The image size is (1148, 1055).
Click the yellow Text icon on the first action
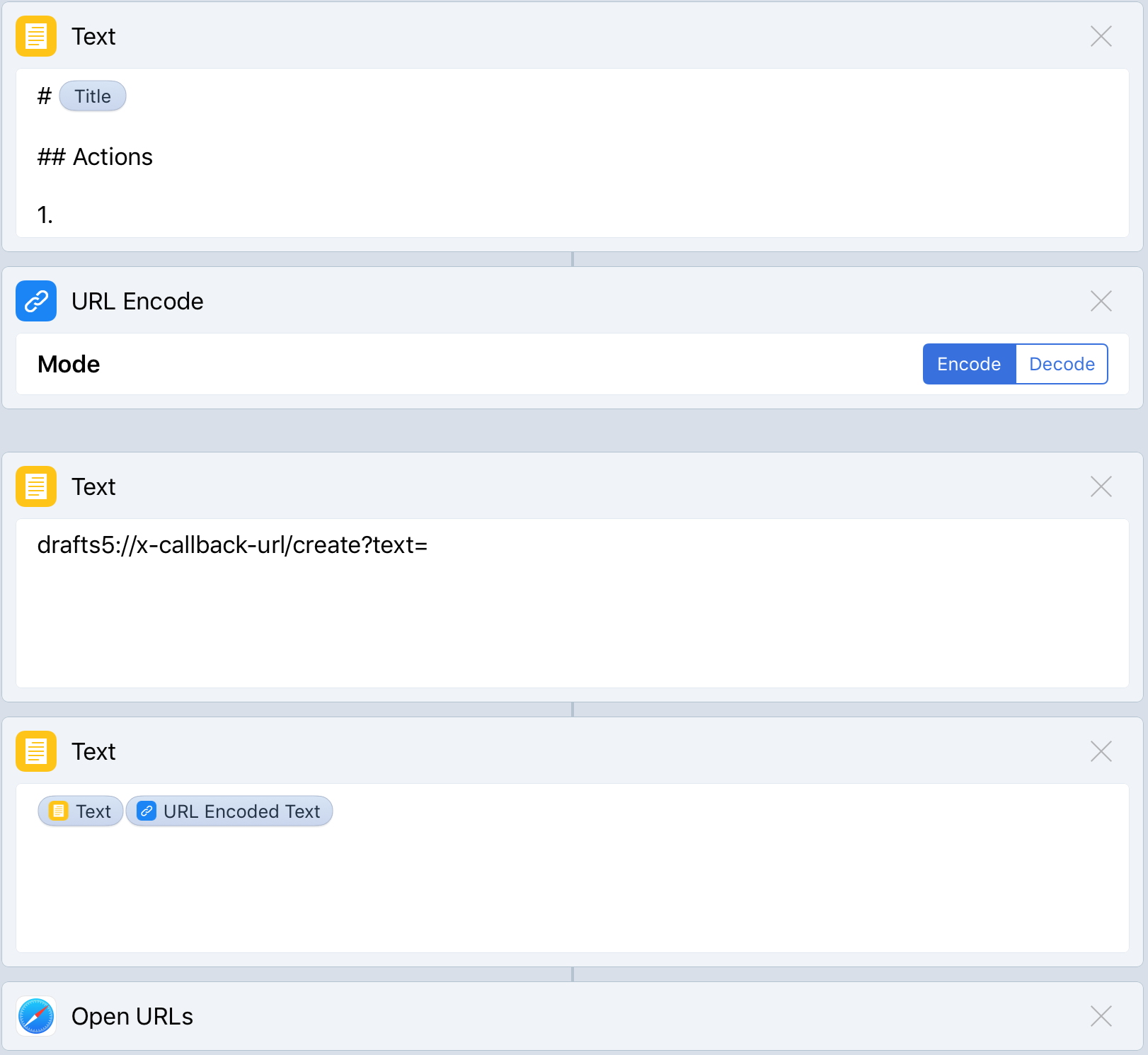tap(35, 36)
